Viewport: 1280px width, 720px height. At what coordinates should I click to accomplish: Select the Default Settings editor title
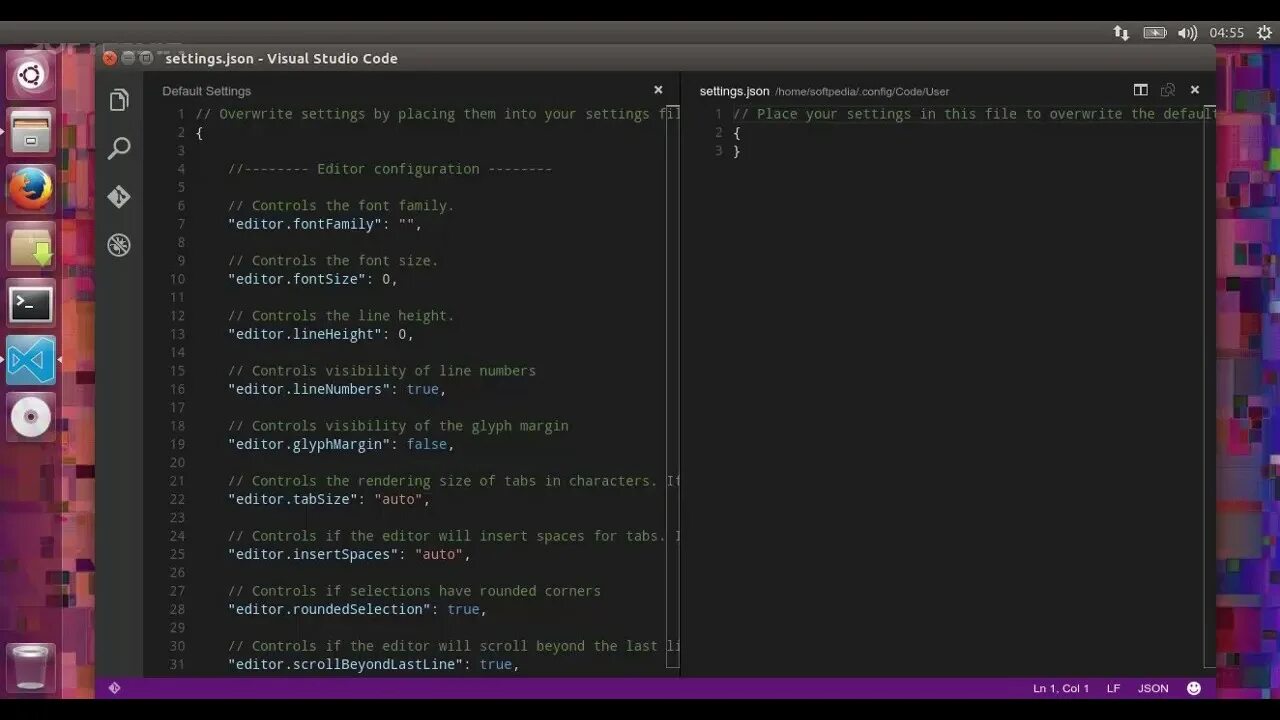tap(207, 91)
